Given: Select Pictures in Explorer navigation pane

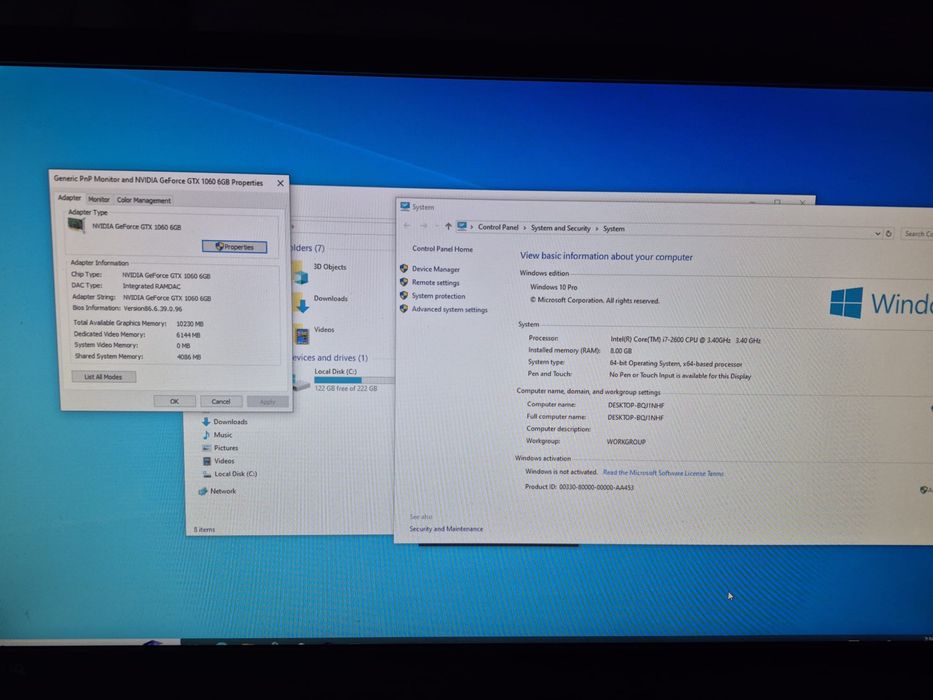Looking at the screenshot, I should 226,448.
